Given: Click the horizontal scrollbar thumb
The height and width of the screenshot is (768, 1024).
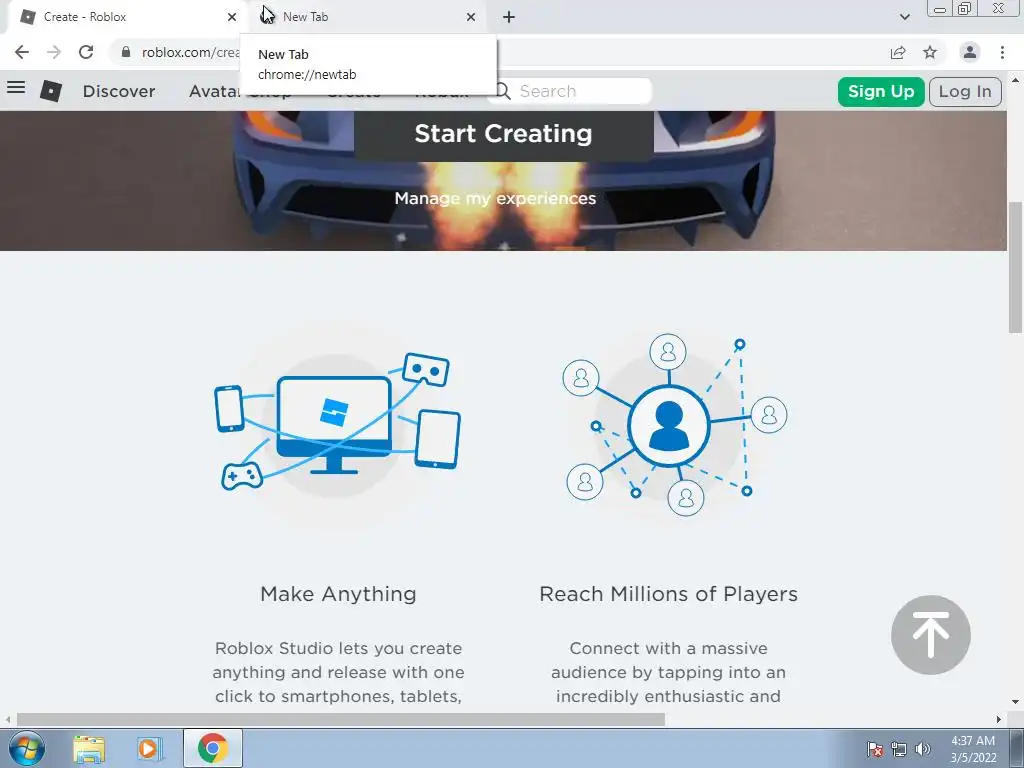Looking at the screenshot, I should pyautogui.click(x=340, y=720).
